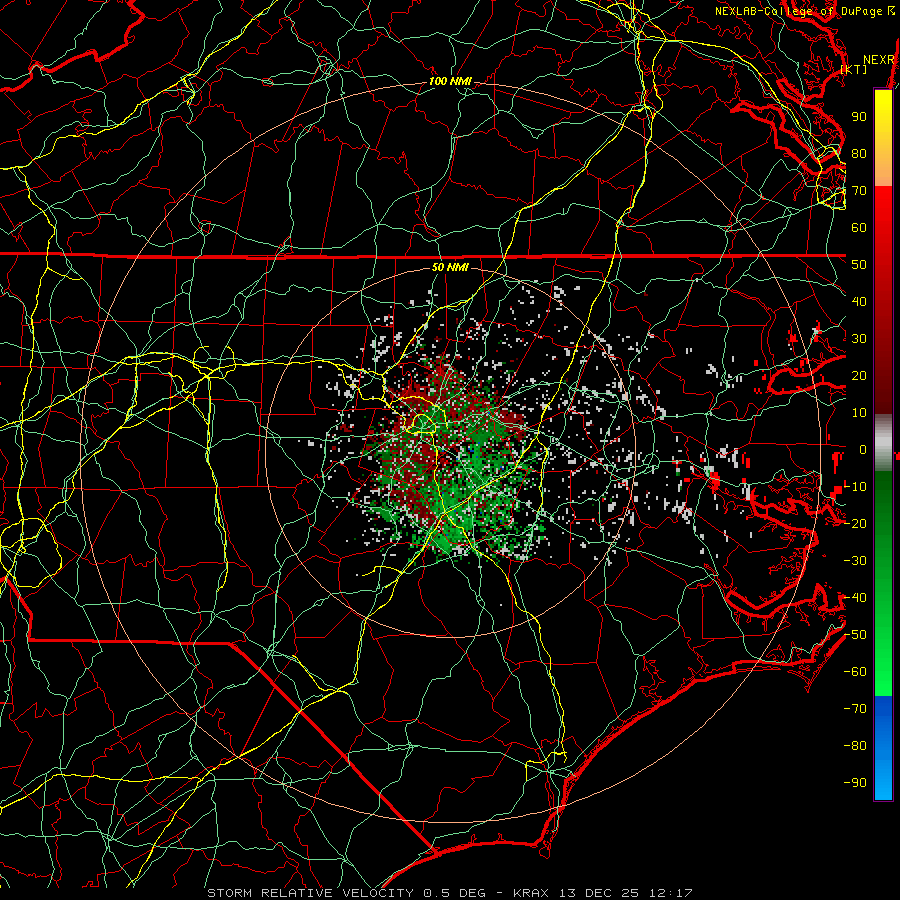Click the "70" value on the velocity scale

point(859,191)
